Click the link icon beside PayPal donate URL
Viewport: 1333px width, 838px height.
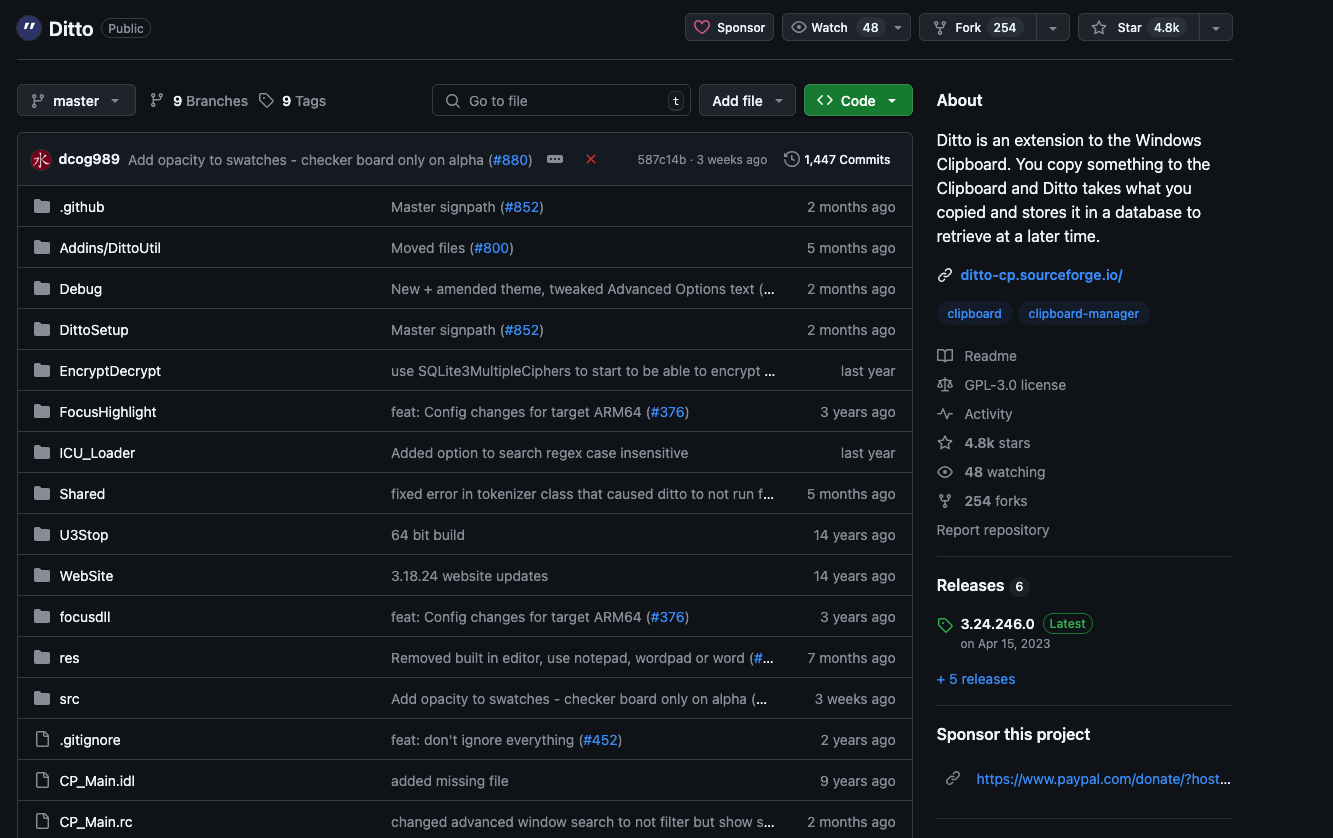point(953,779)
